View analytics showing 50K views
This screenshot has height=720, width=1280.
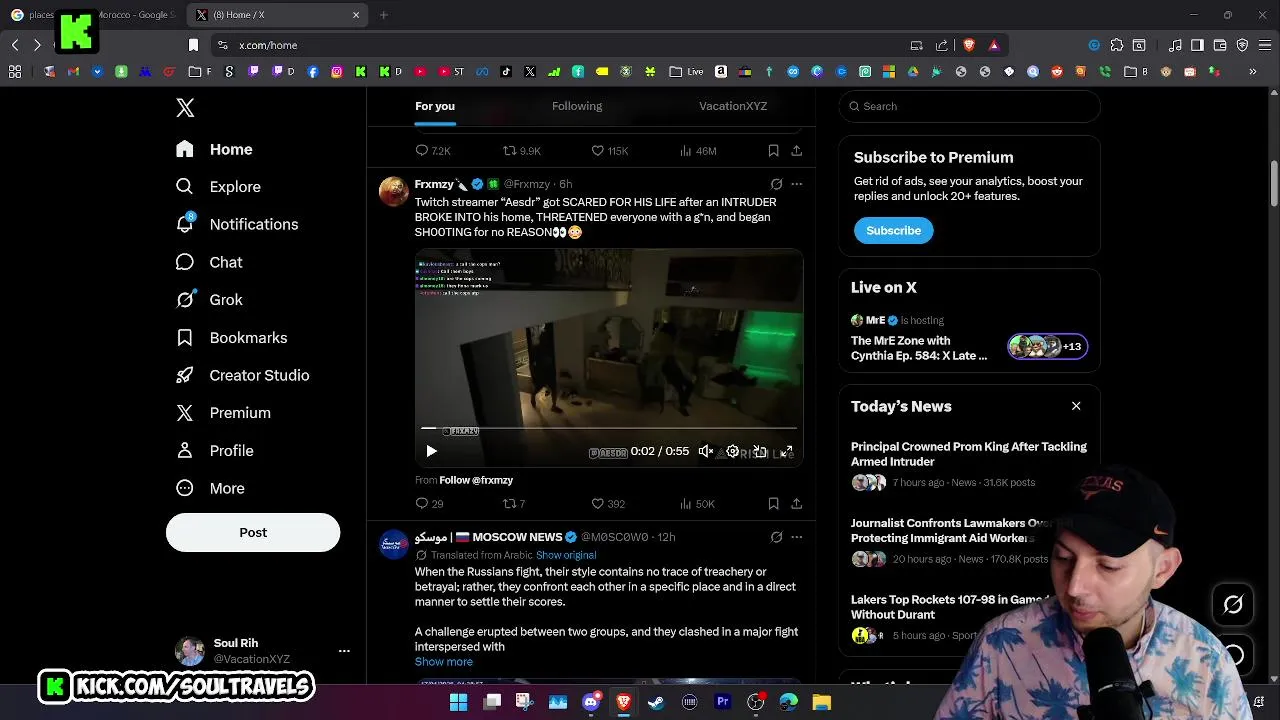click(x=697, y=504)
